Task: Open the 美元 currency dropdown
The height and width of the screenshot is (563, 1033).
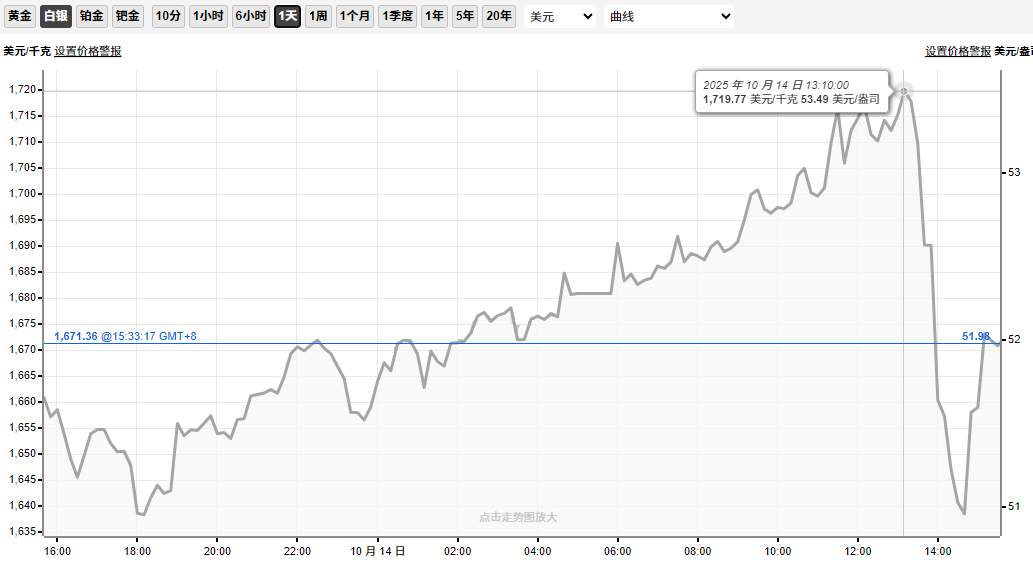Action: pyautogui.click(x=560, y=17)
